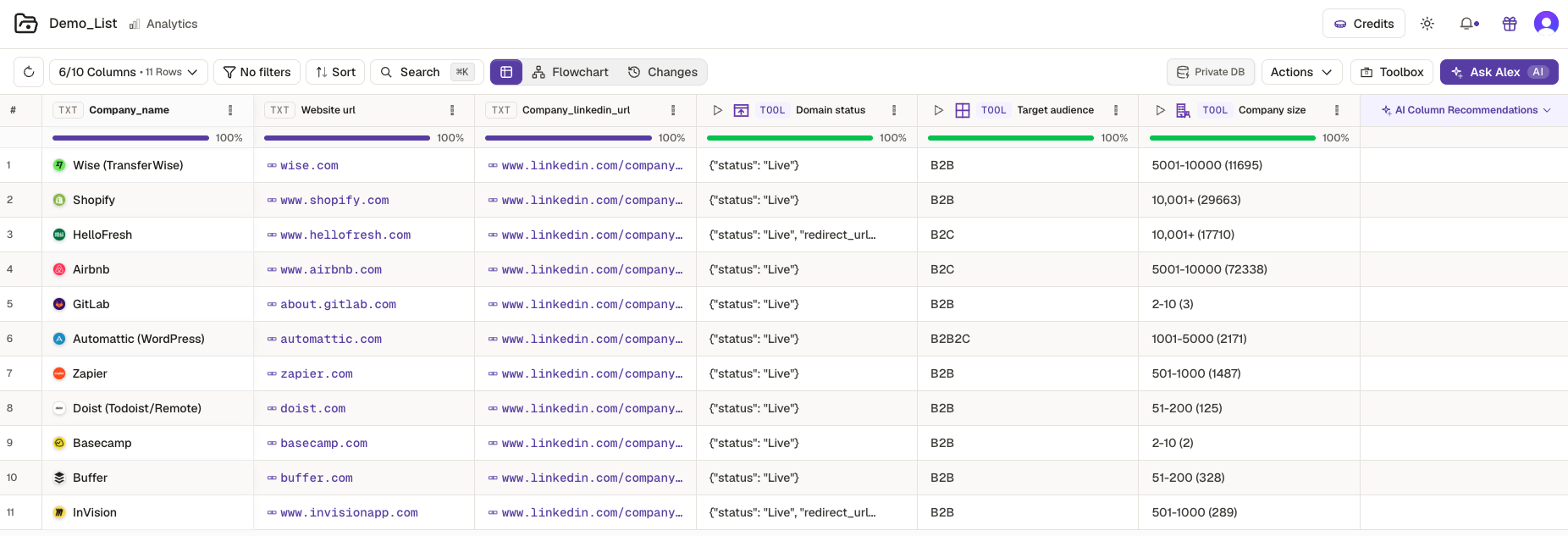The height and width of the screenshot is (536, 1568).
Task: Run the Company size tool column
Action: coord(1160,110)
